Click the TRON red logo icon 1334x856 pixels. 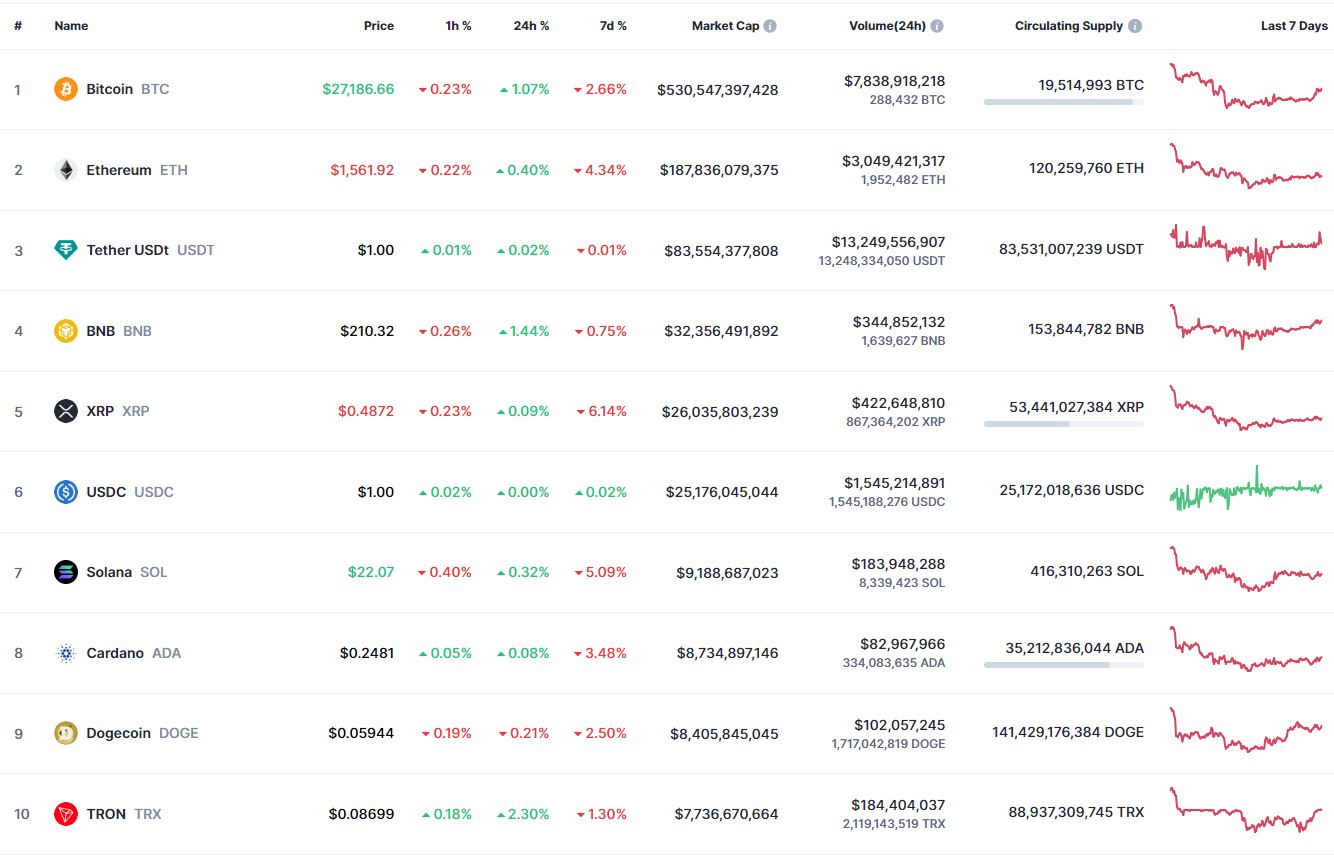coord(65,814)
